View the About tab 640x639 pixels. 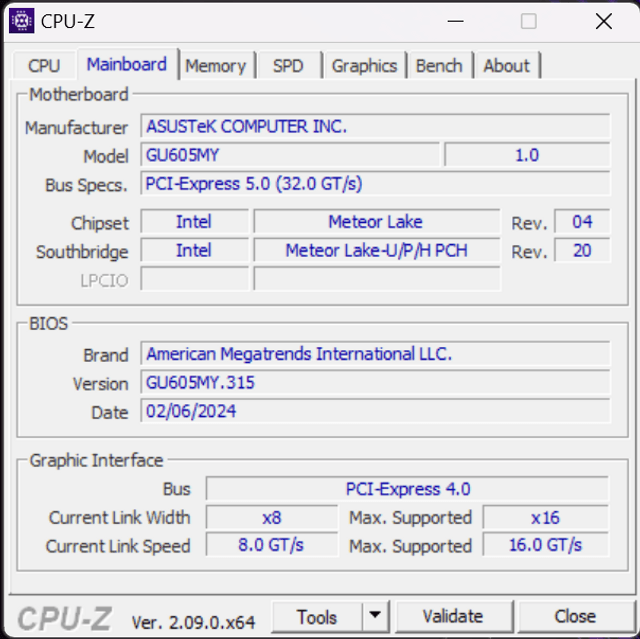pos(506,66)
